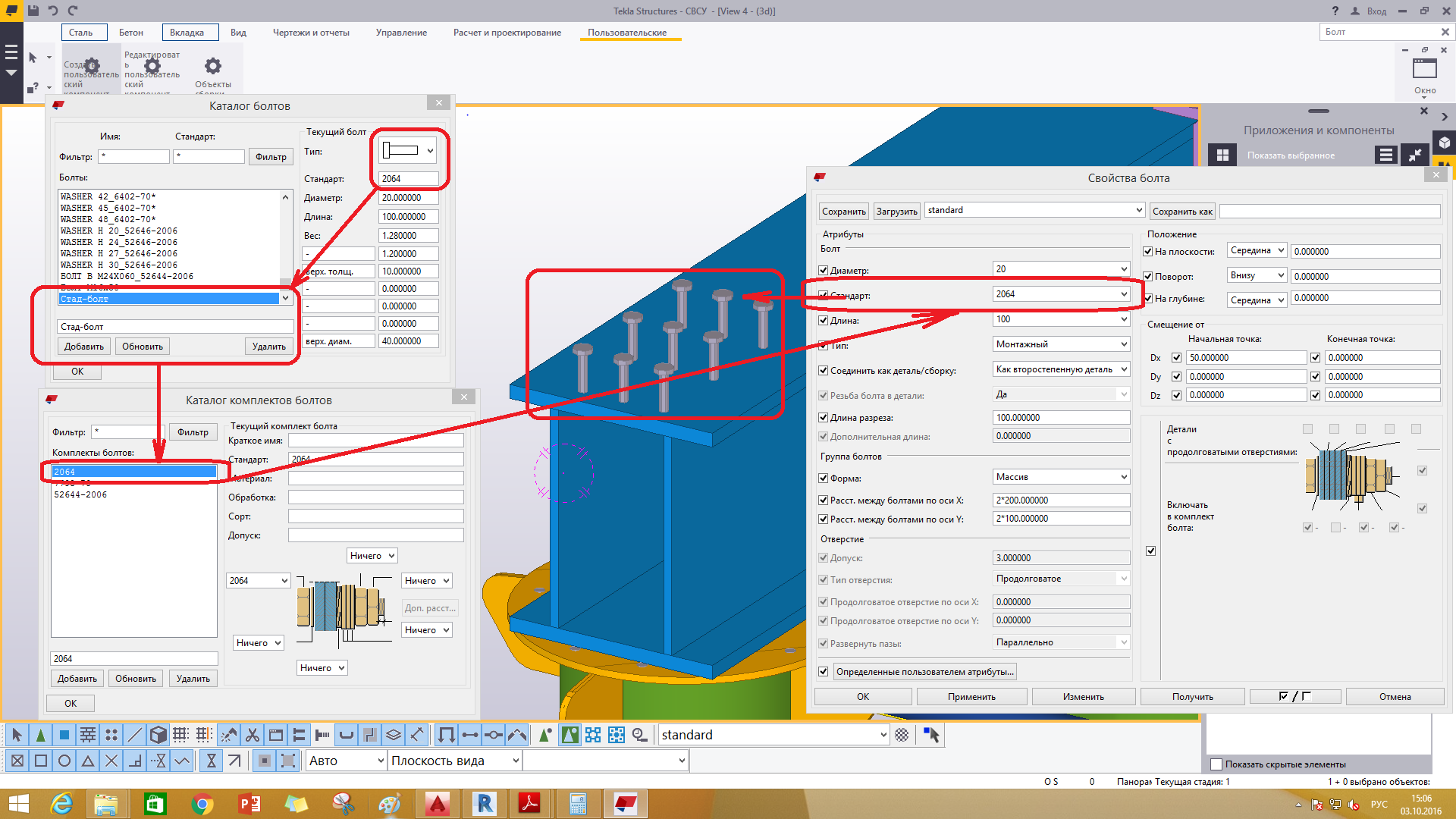Click the 3D cube selection icon

(158, 735)
